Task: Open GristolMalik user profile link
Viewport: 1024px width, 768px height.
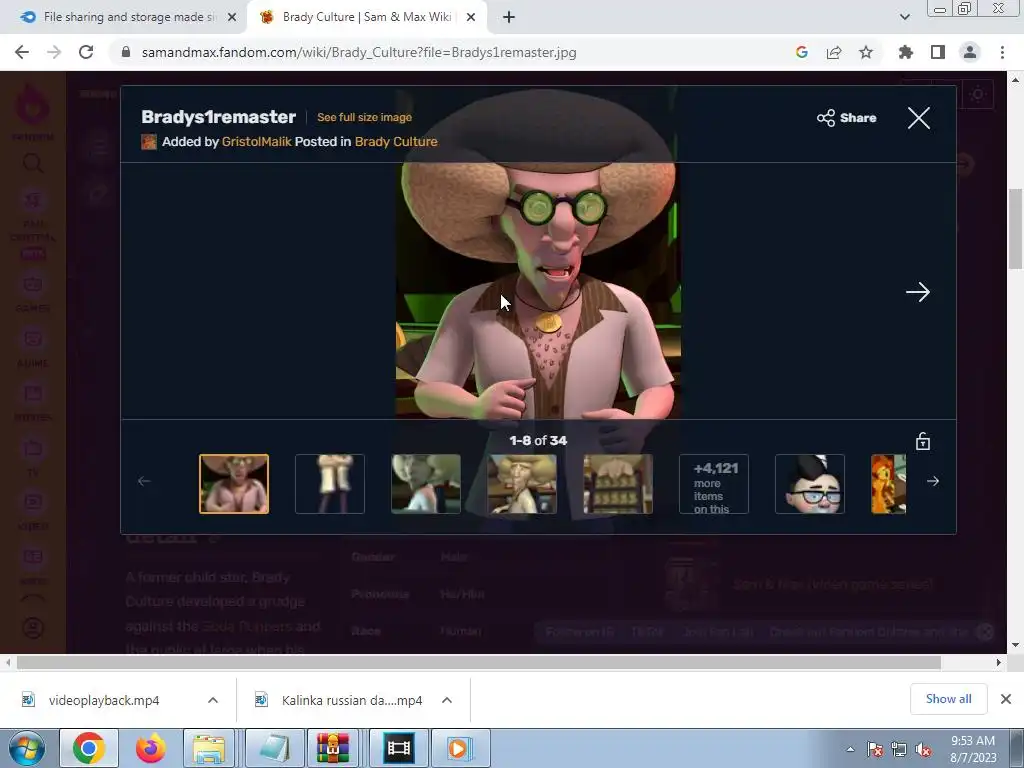Action: point(257,142)
